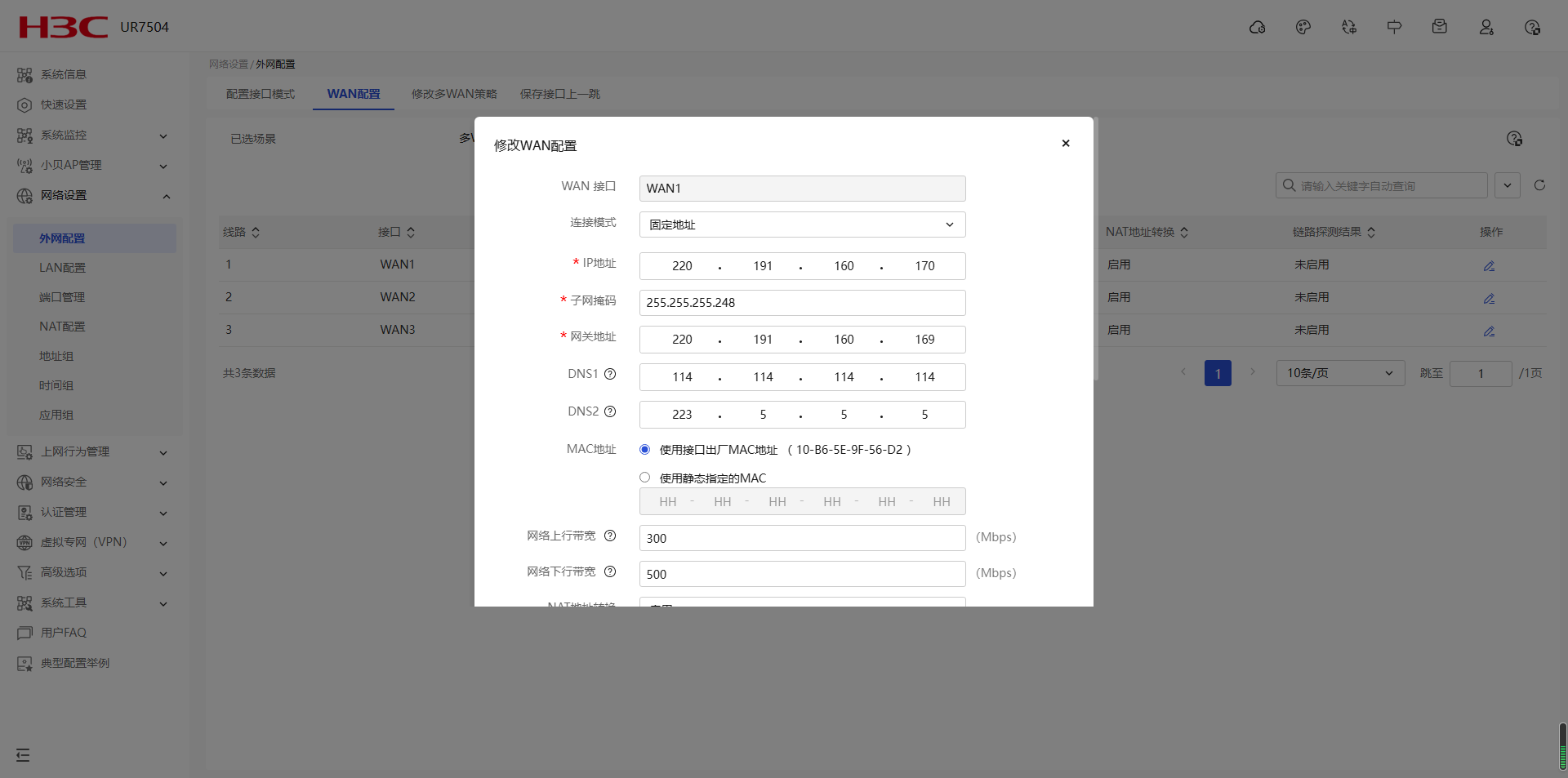Viewport: 1568px width, 778px height.
Task: Open the user account icon
Action: click(1486, 27)
